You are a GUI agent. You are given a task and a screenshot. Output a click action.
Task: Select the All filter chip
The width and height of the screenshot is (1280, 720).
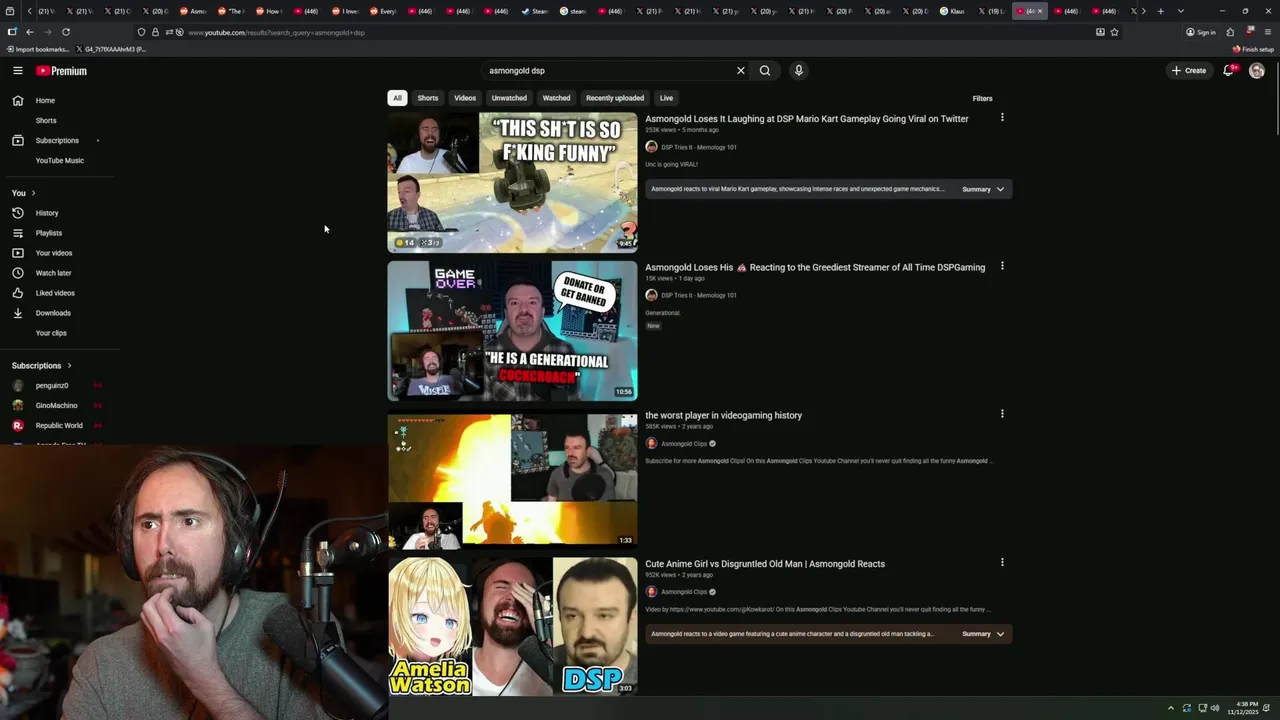[397, 98]
